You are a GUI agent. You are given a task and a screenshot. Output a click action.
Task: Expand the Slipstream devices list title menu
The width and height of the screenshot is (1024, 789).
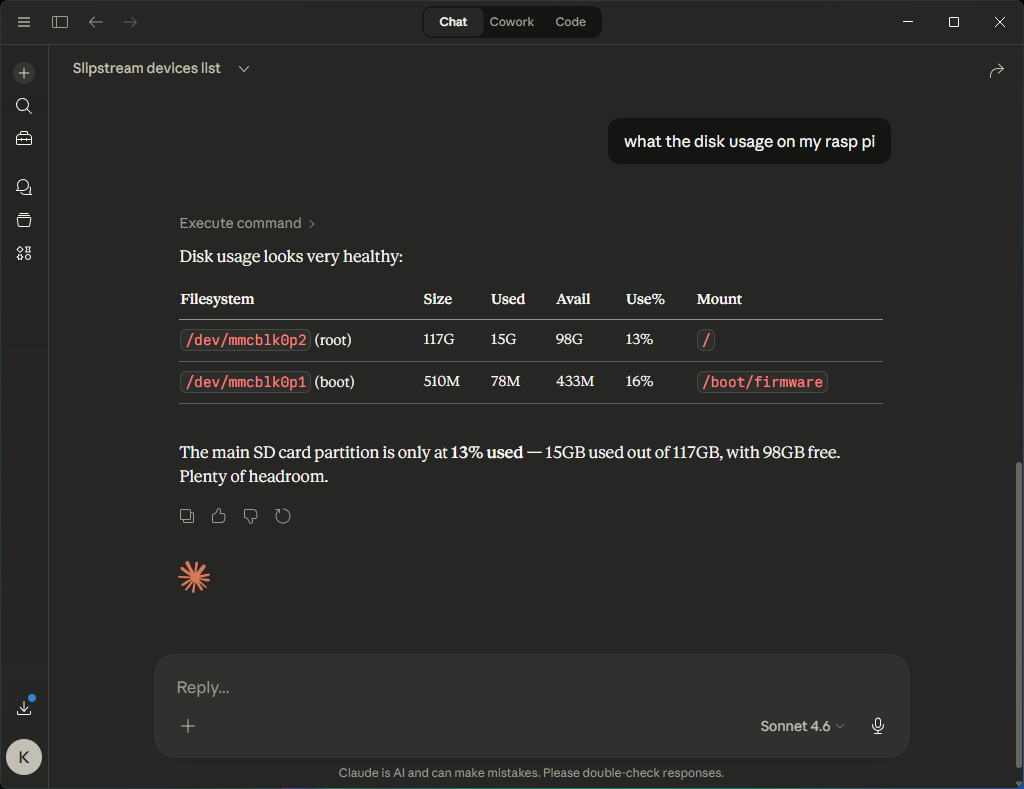tap(244, 69)
